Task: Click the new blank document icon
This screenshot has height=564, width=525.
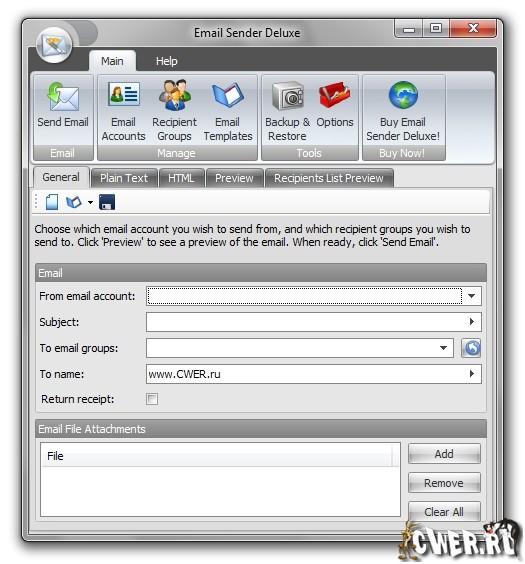Action: [x=52, y=202]
